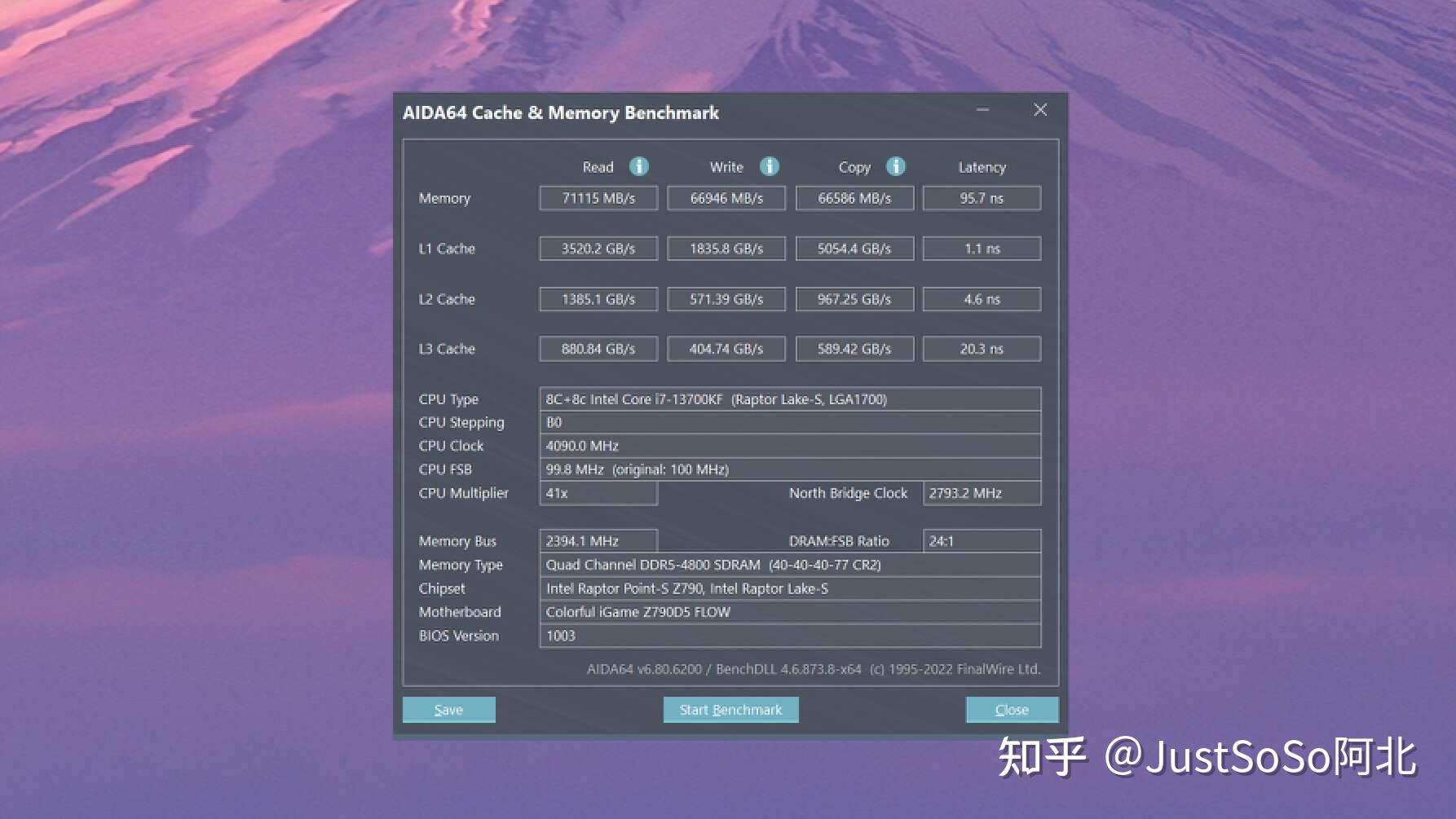Click the info icon next to Copy

896,166
